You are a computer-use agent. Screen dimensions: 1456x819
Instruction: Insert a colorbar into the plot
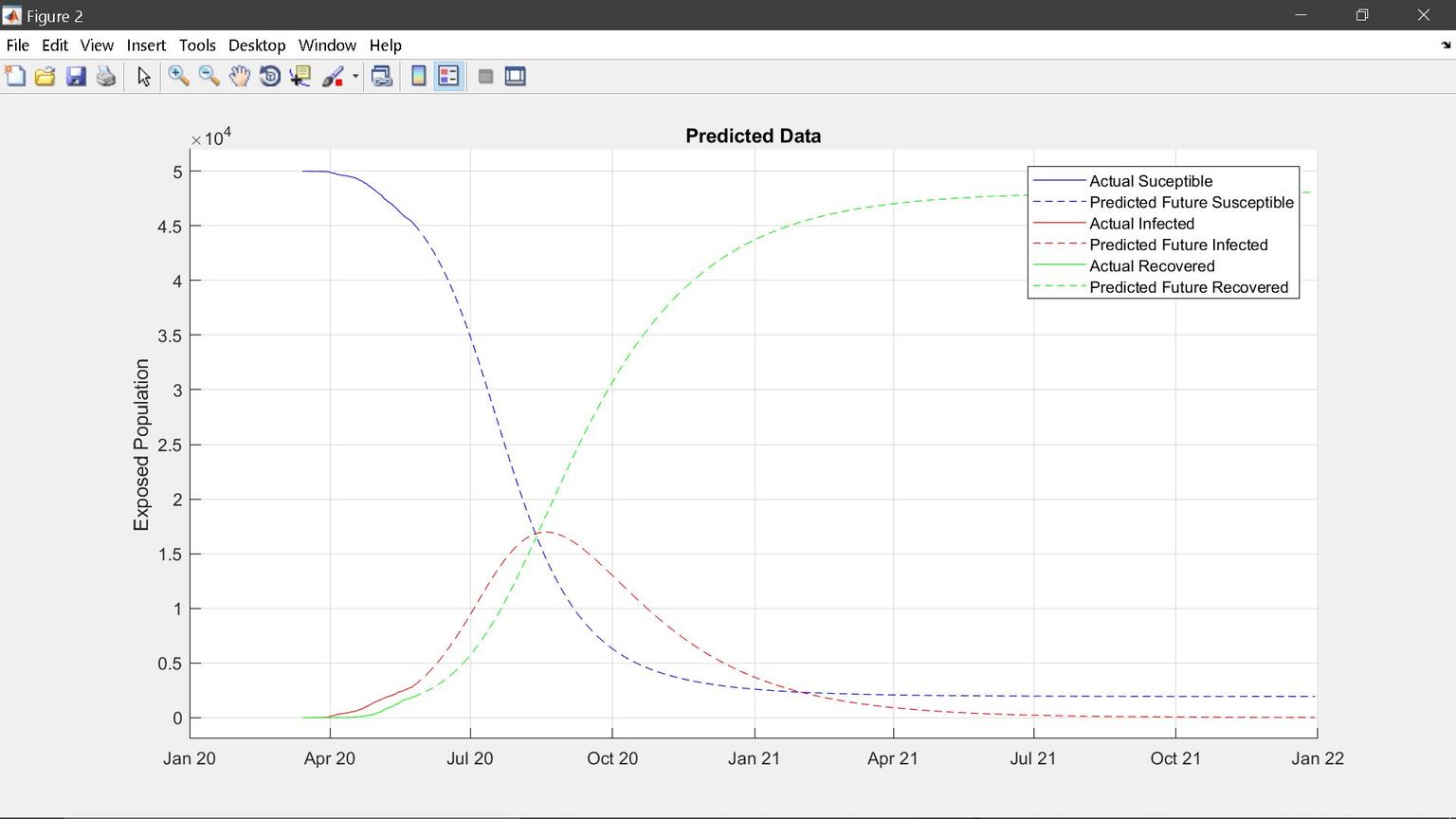(x=418, y=76)
